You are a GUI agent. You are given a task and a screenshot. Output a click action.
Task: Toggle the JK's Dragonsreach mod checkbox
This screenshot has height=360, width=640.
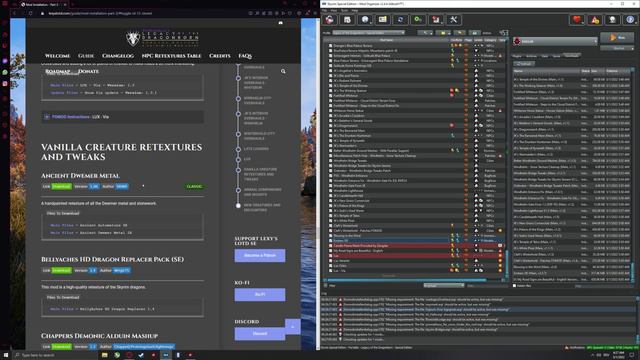[x=331, y=126]
